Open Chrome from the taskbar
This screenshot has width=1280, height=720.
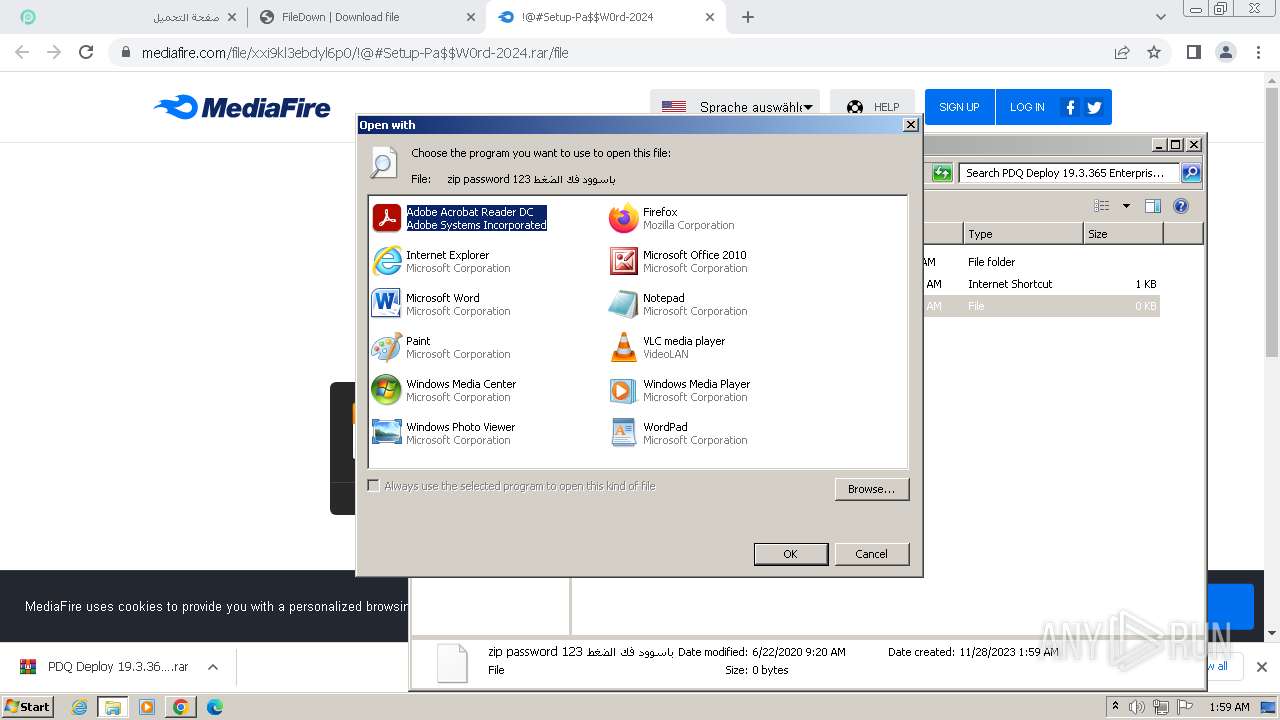[180, 707]
